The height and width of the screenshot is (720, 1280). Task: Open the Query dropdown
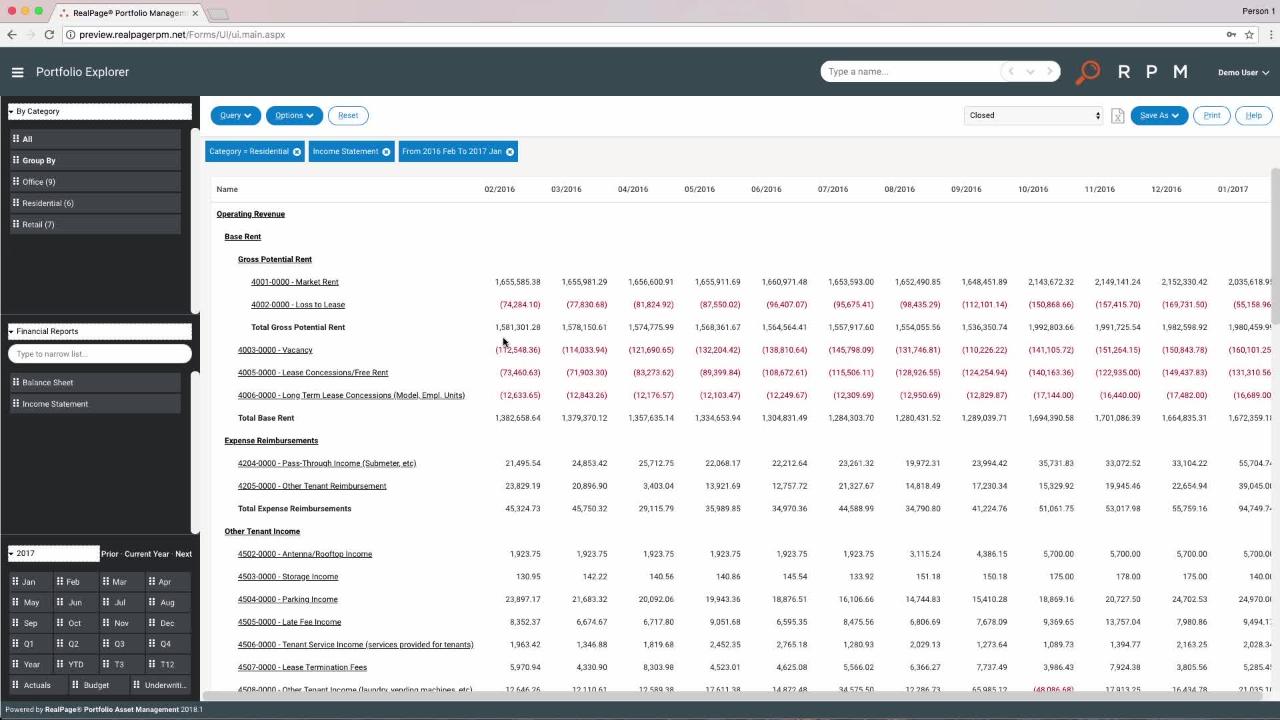[x=236, y=115]
